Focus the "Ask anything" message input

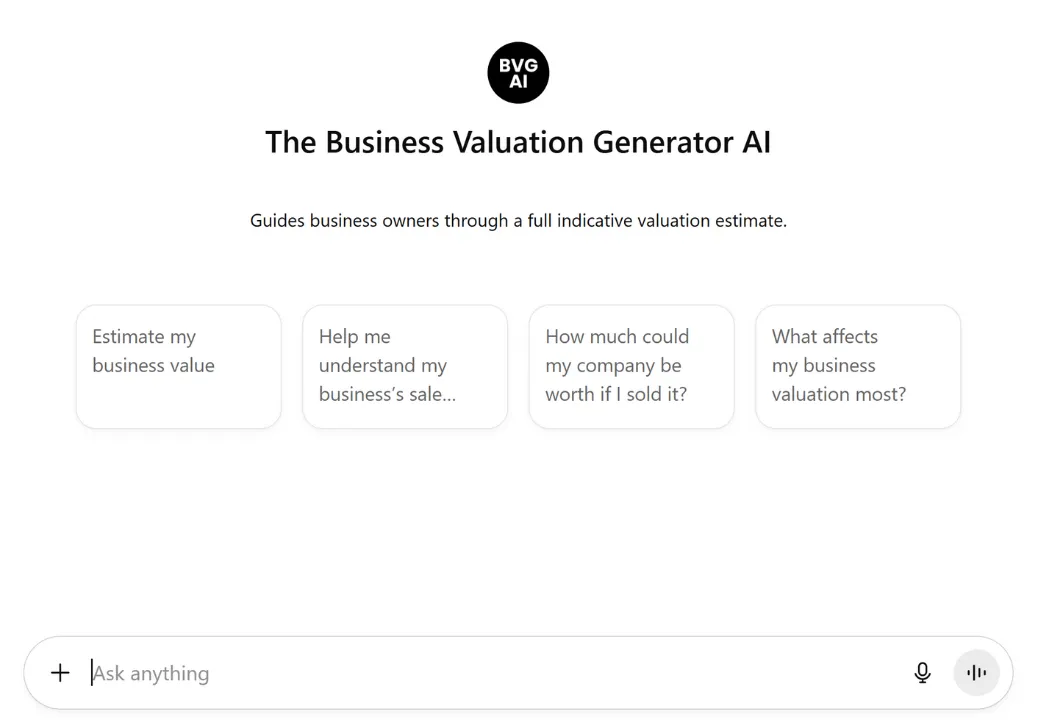[x=490, y=673]
